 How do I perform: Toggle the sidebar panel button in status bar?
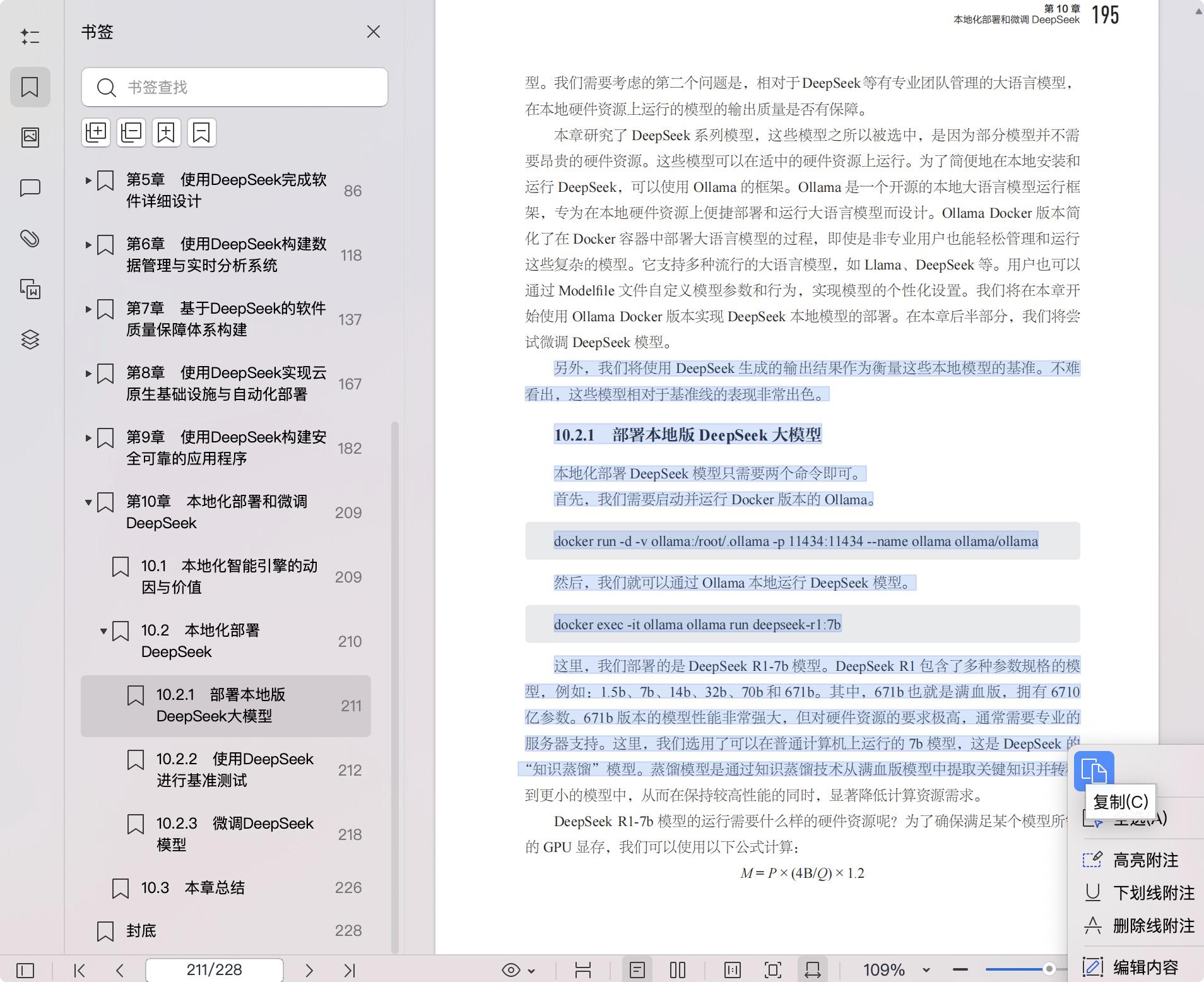pos(25,970)
